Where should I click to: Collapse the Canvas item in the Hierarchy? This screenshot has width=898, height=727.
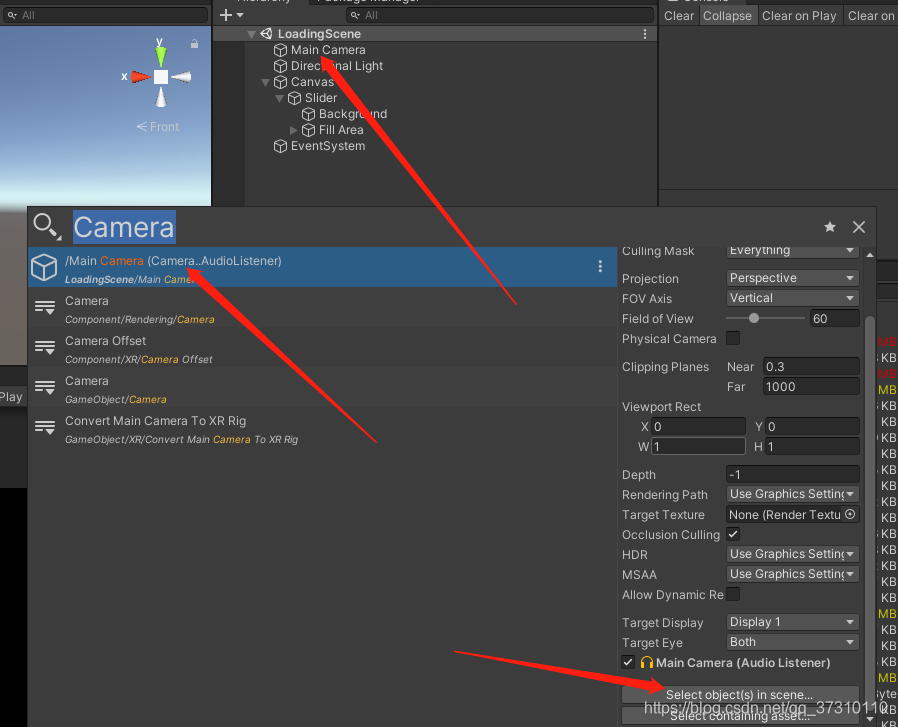point(264,82)
